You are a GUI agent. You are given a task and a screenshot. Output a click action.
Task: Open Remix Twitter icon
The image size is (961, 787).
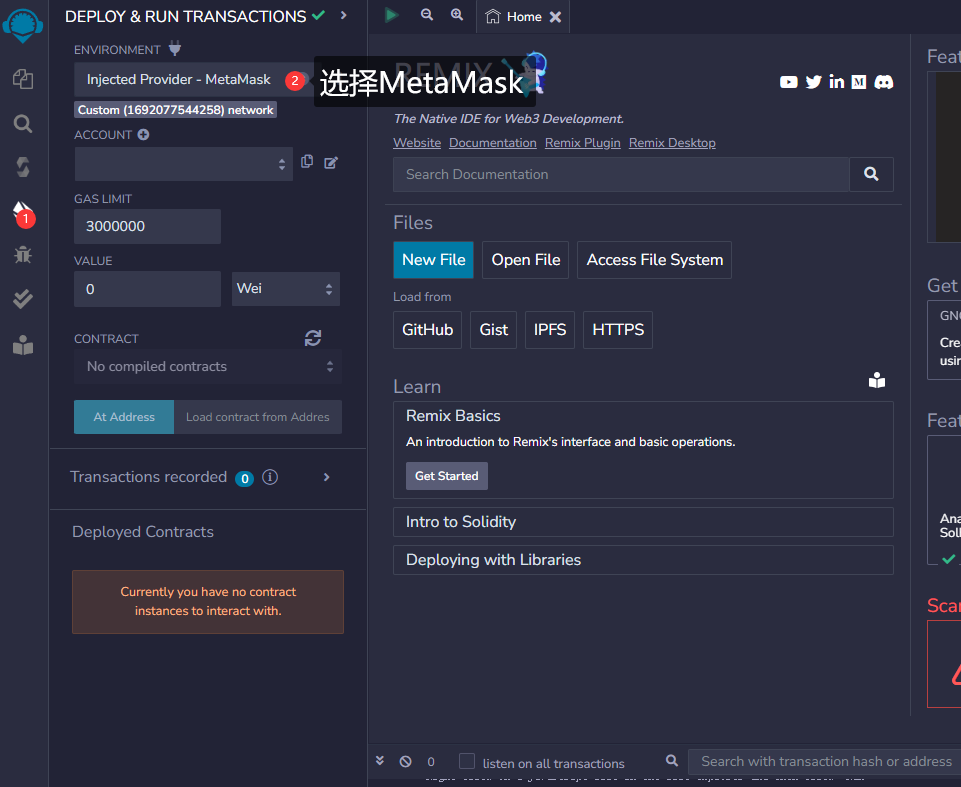pos(813,82)
